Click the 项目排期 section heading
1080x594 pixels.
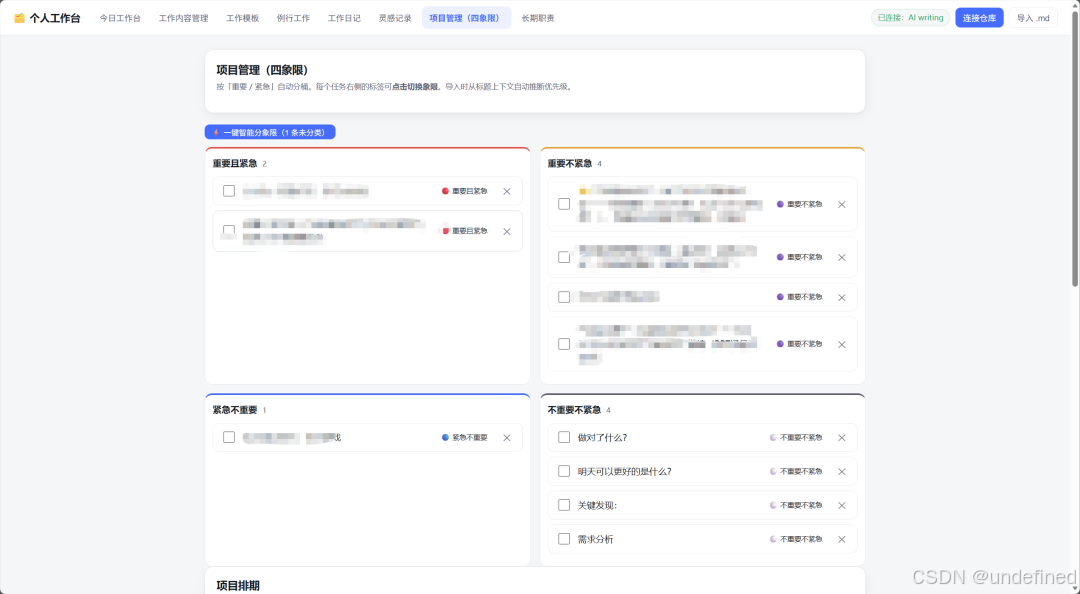coord(238,586)
